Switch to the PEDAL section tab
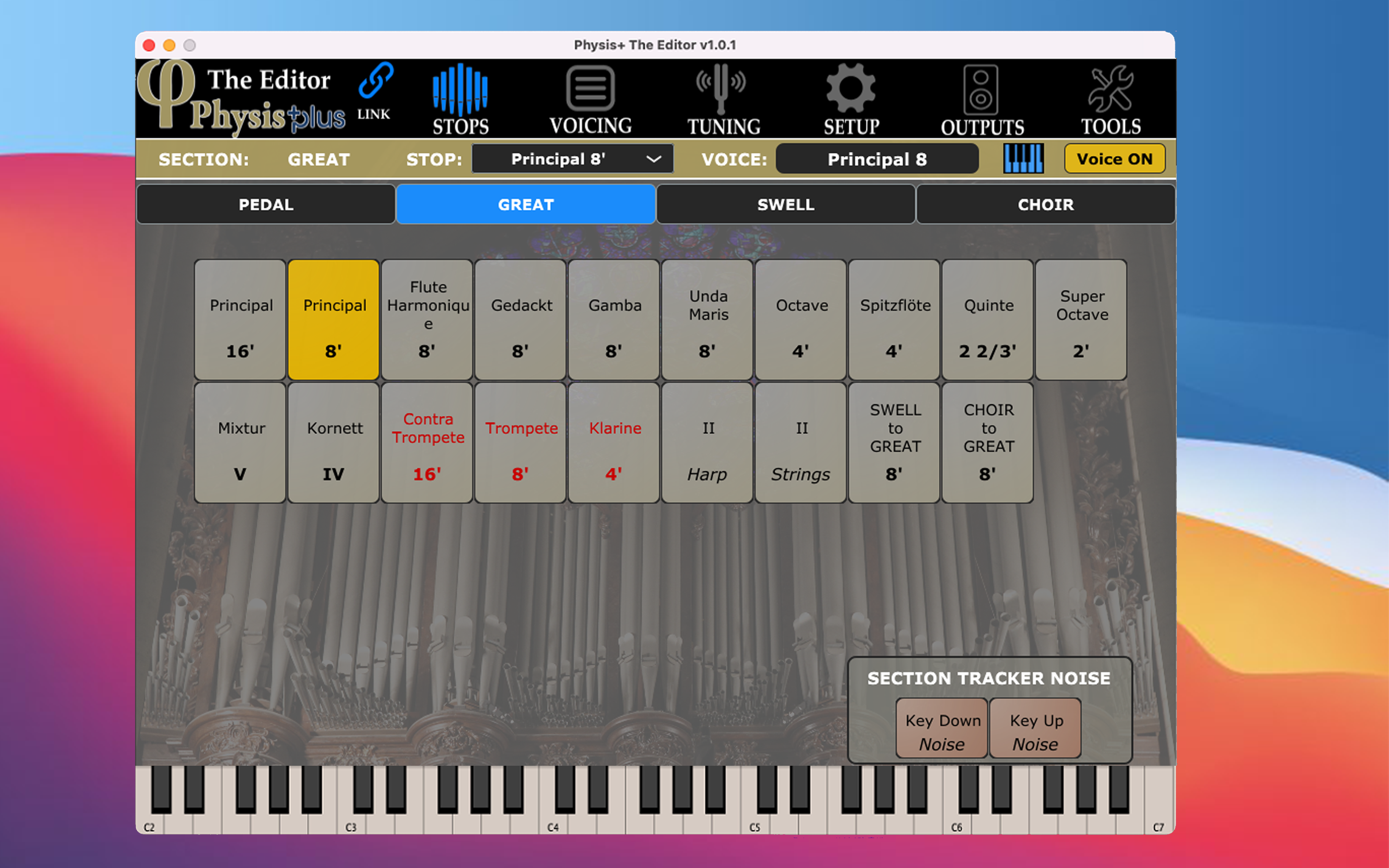1389x868 pixels. 266,204
